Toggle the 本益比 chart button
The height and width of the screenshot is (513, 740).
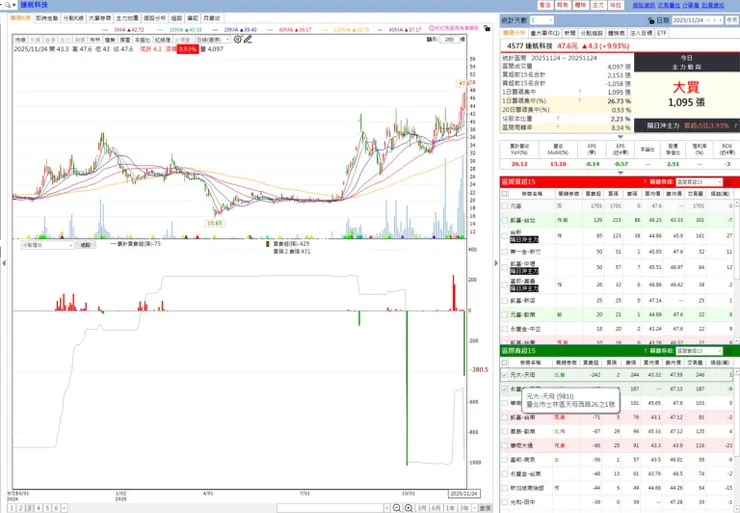point(142,40)
